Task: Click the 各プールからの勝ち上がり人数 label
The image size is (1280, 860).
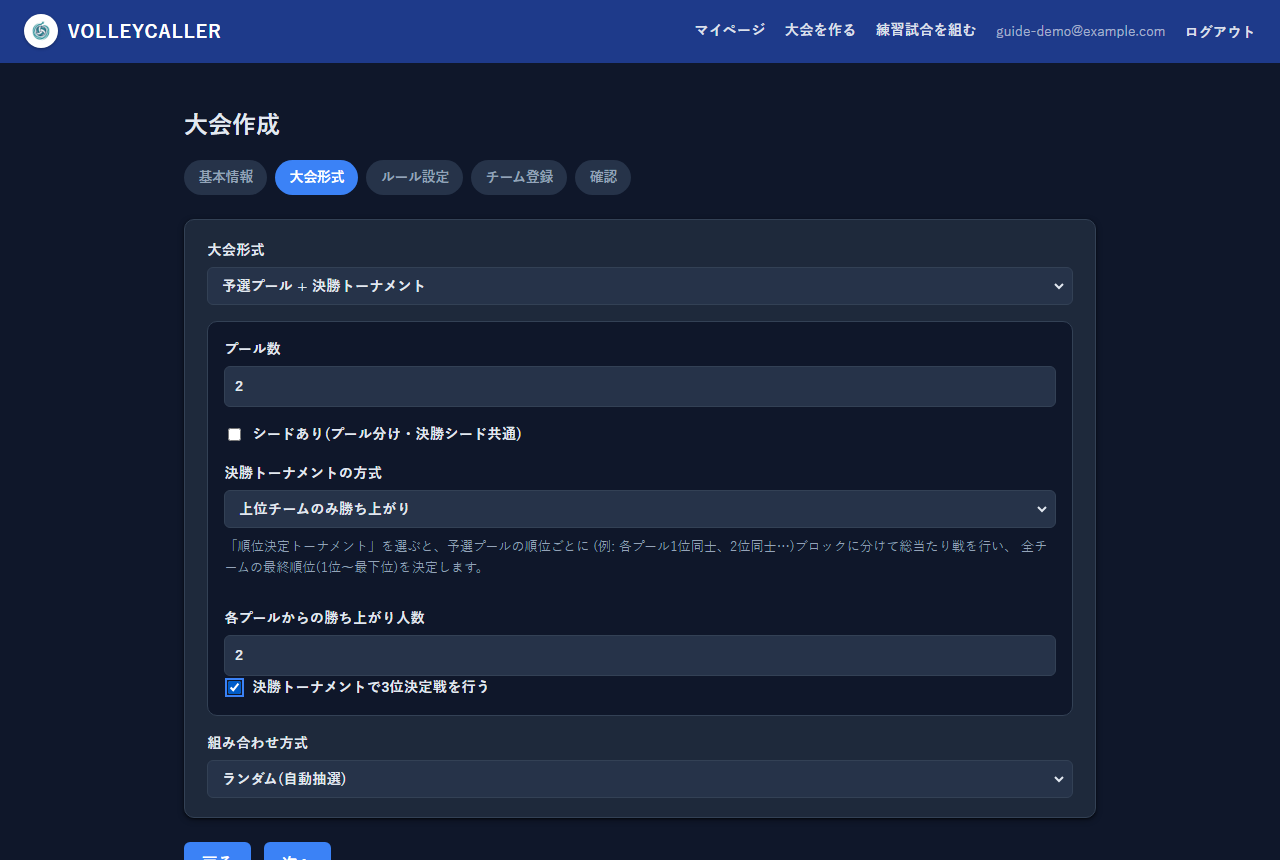Action: [325, 618]
